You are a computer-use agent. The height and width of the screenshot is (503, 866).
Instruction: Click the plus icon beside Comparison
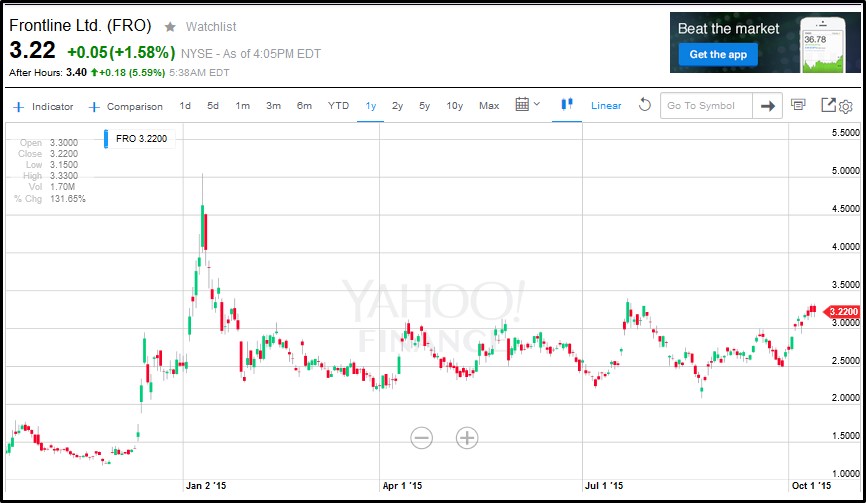pyautogui.click(x=94, y=107)
